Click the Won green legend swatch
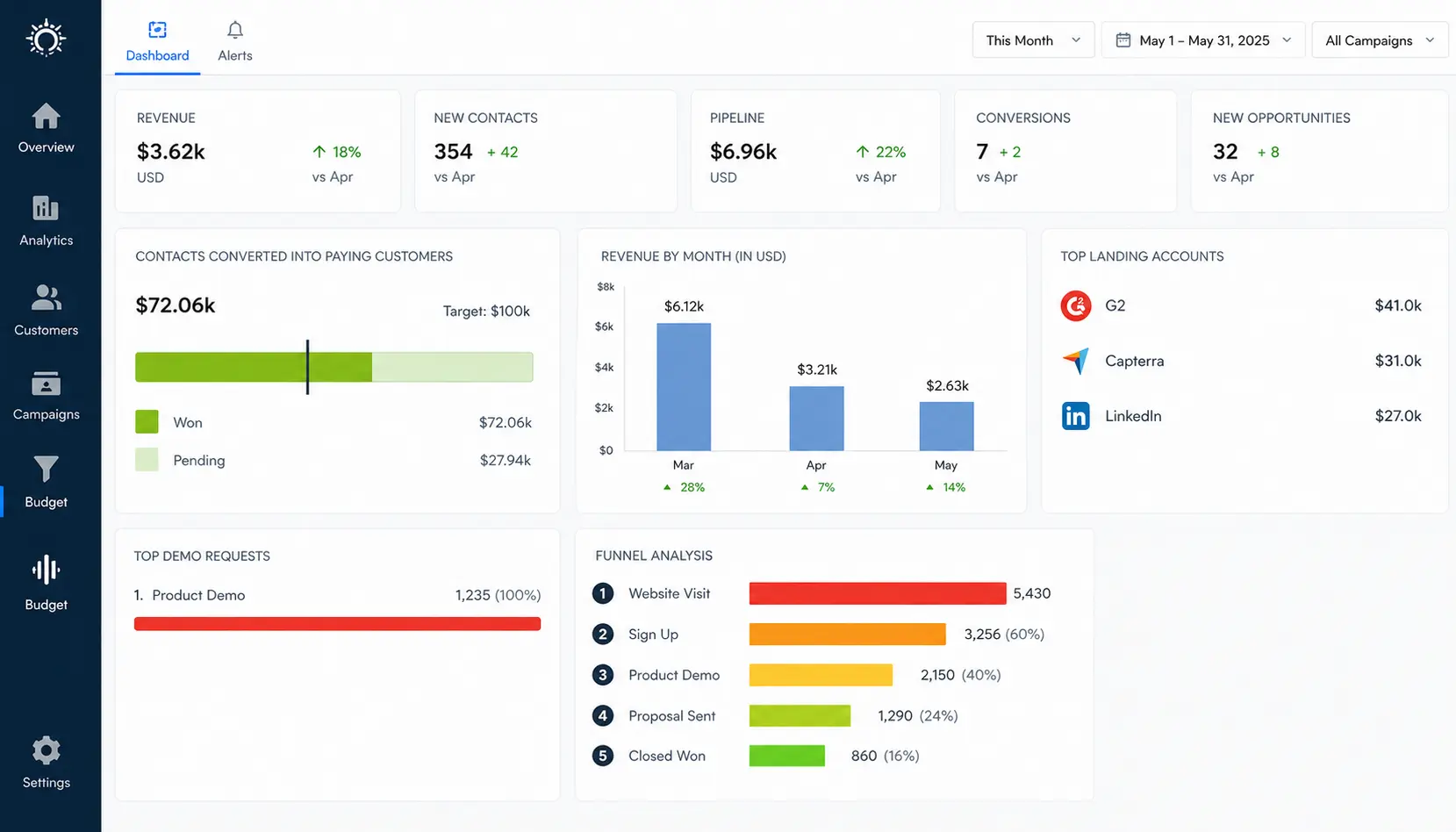 [x=147, y=422]
